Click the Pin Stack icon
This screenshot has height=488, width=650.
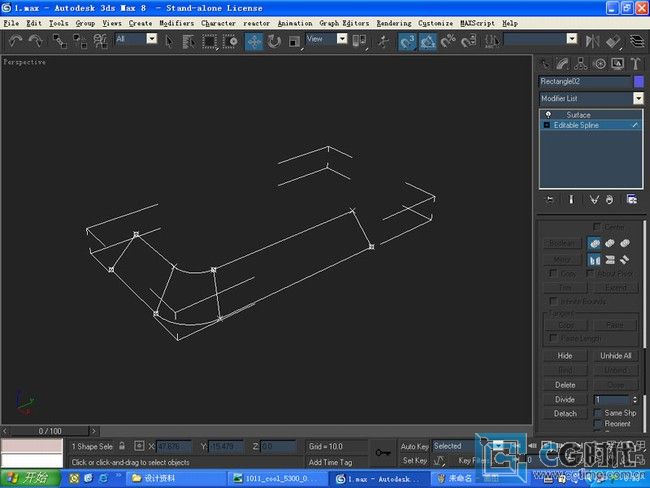[x=550, y=200]
